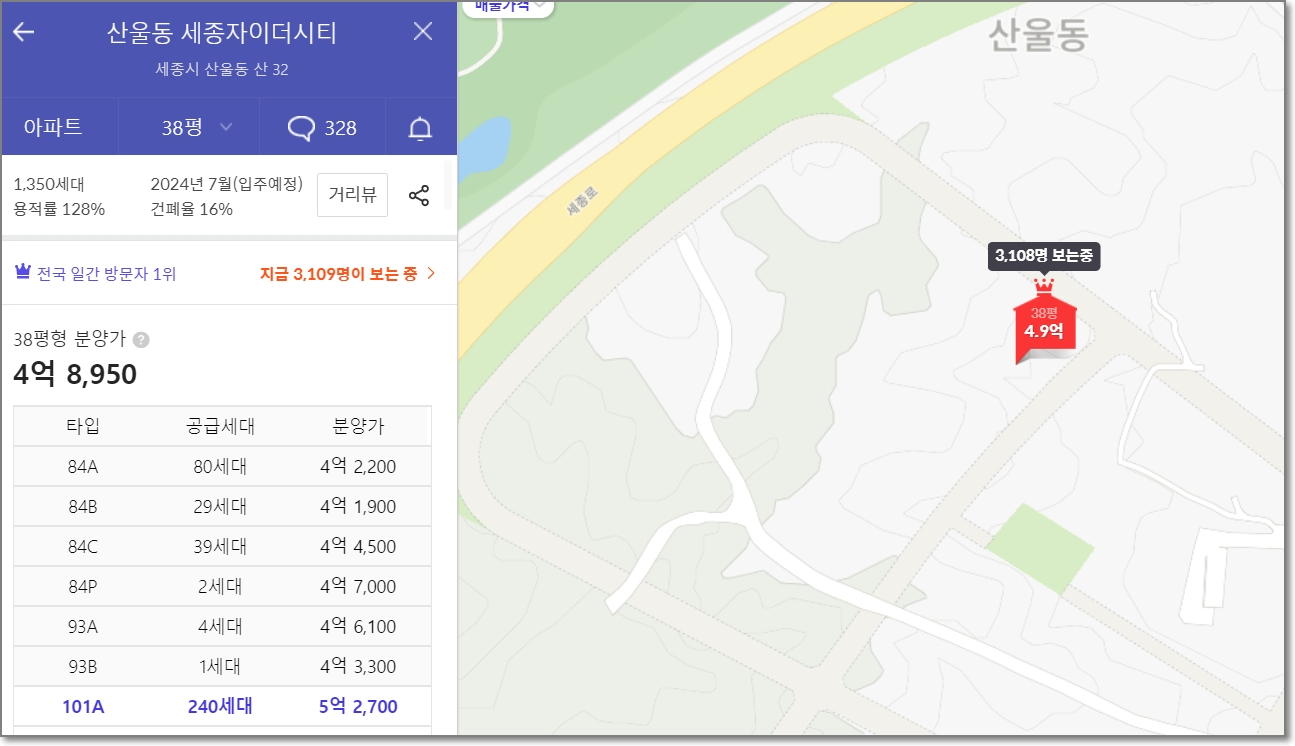Click the 4억 8,950 sale price

(75, 375)
